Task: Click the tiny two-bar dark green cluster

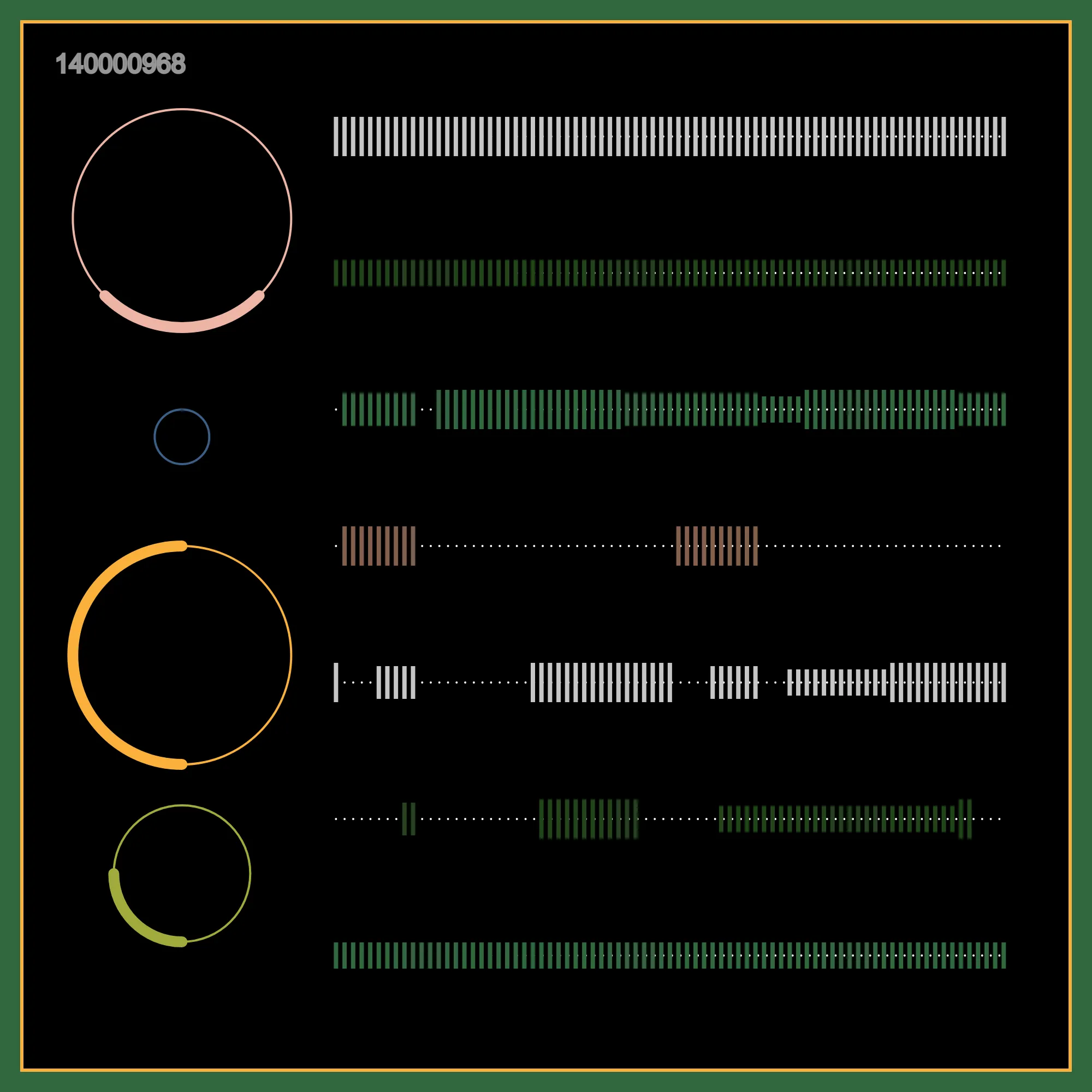Action: coord(408,818)
